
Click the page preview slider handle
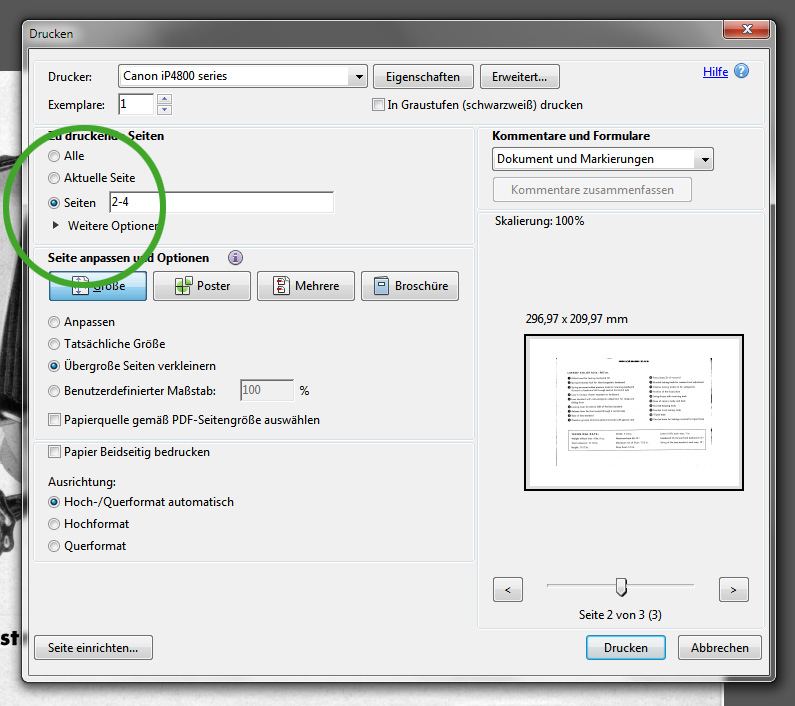[x=621, y=586]
